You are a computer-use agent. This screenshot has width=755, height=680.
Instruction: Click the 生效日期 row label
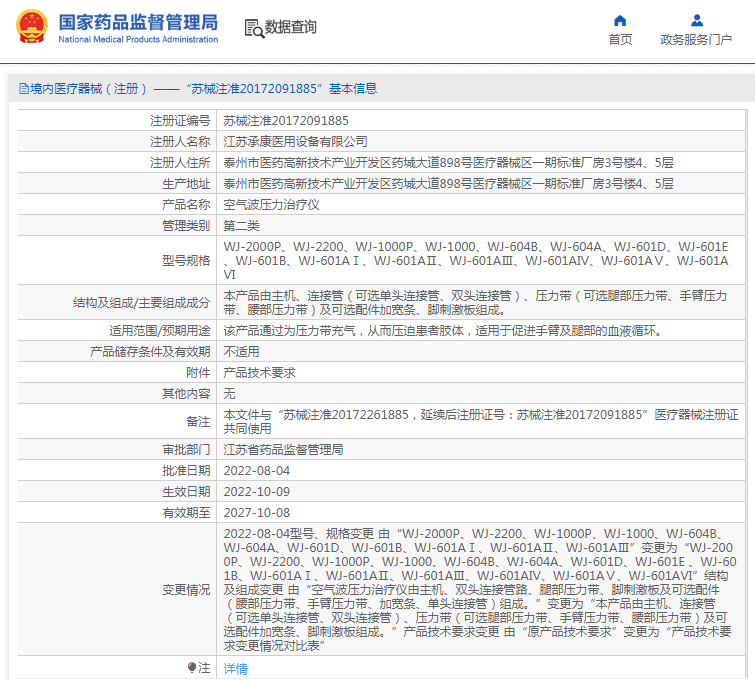coord(186,492)
